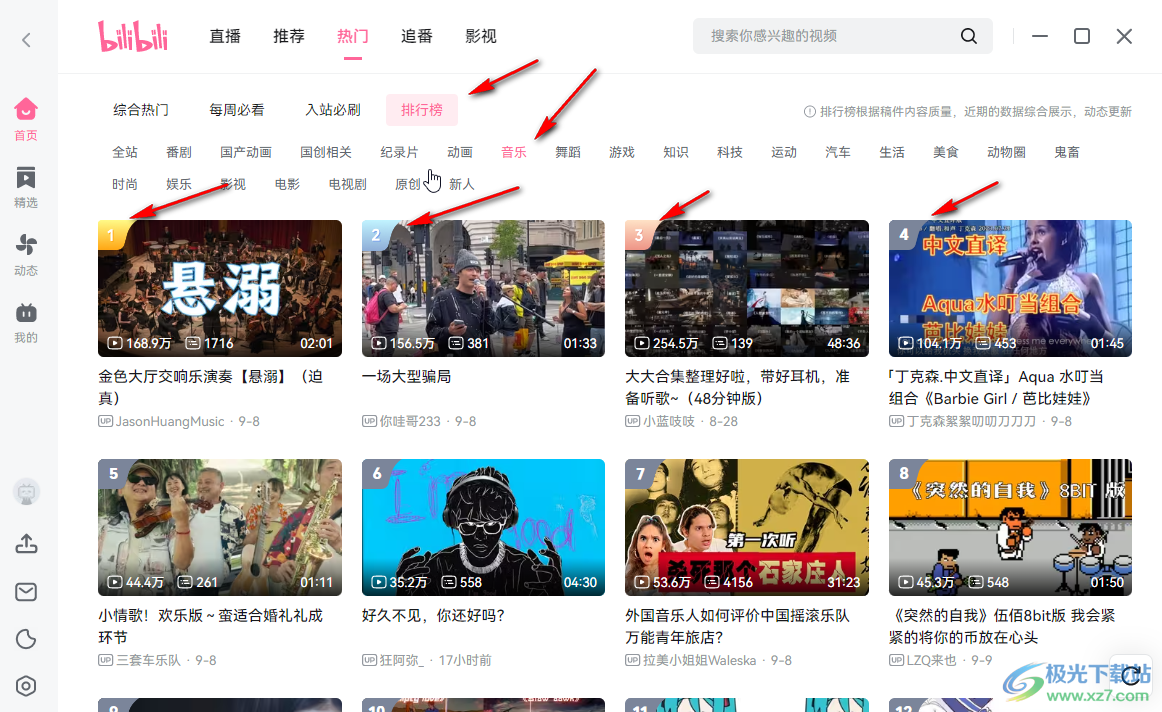Choose the 知识 ranking category

tap(676, 152)
